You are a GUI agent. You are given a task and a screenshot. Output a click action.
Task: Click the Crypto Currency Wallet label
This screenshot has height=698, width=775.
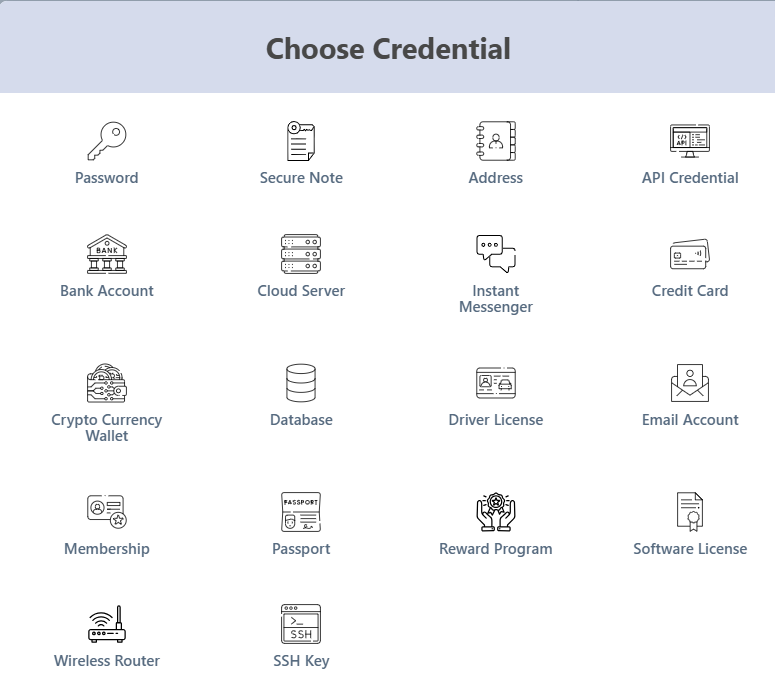pos(107,428)
